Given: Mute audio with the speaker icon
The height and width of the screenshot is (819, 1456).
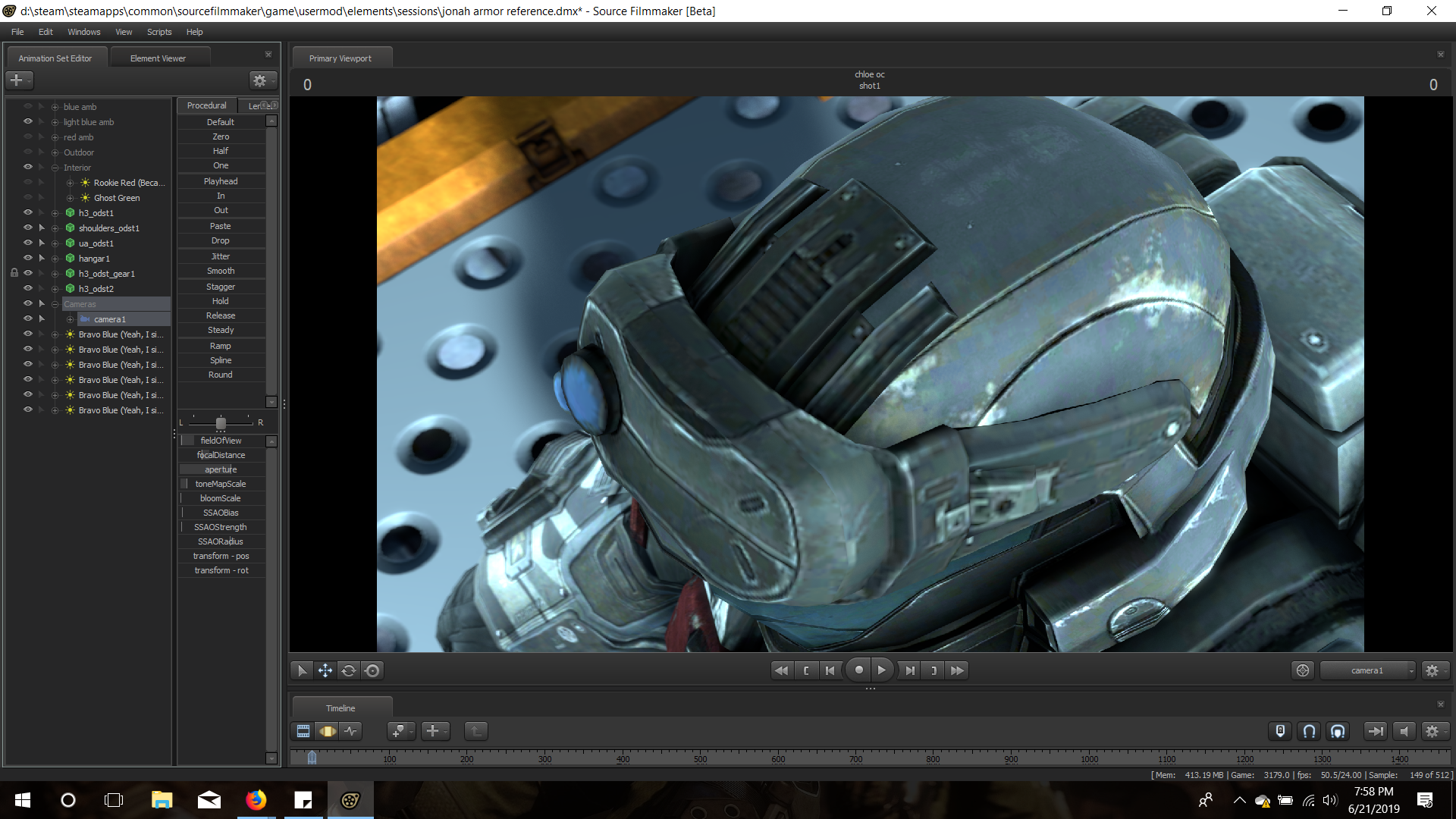Looking at the screenshot, I should (1404, 731).
